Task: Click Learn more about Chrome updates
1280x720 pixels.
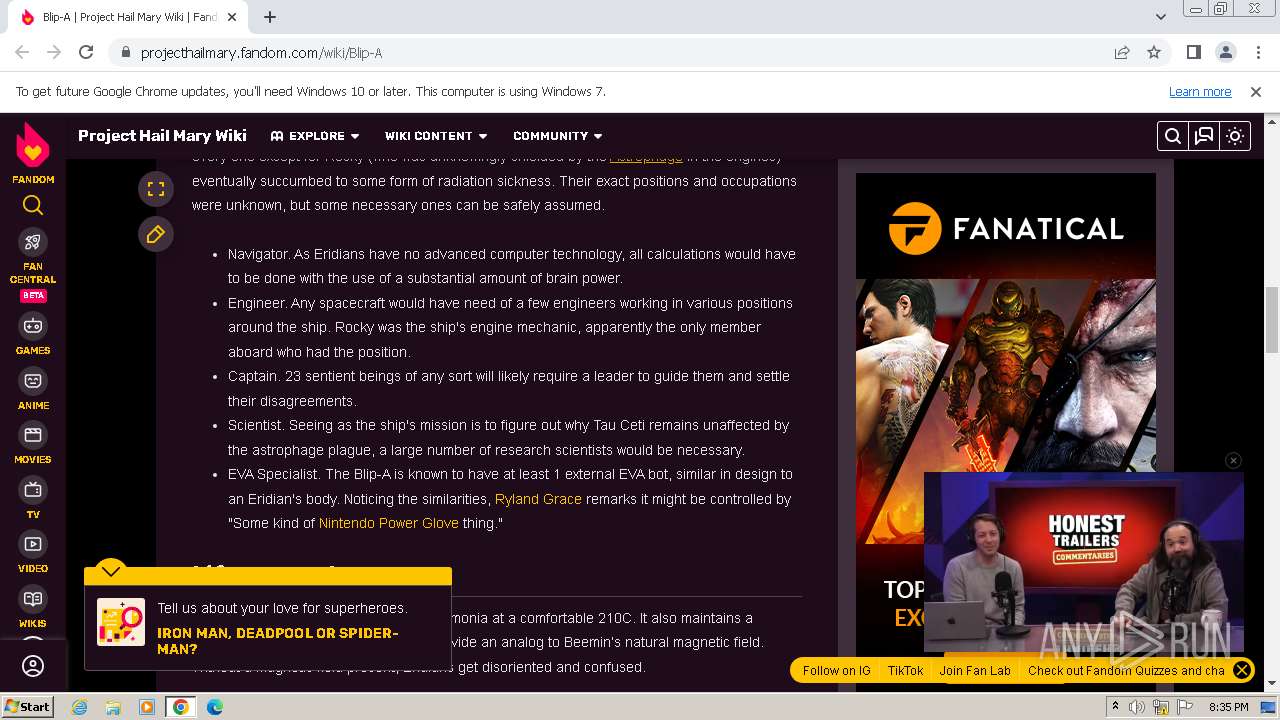Action: coord(1200,91)
